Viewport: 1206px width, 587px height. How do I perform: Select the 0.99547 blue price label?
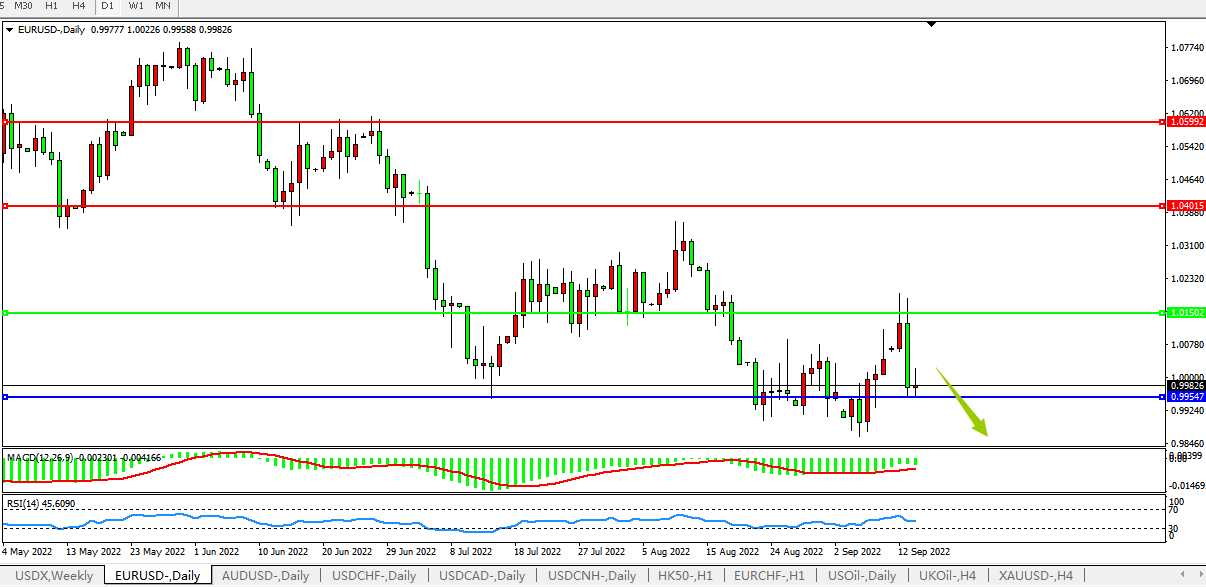1184,397
